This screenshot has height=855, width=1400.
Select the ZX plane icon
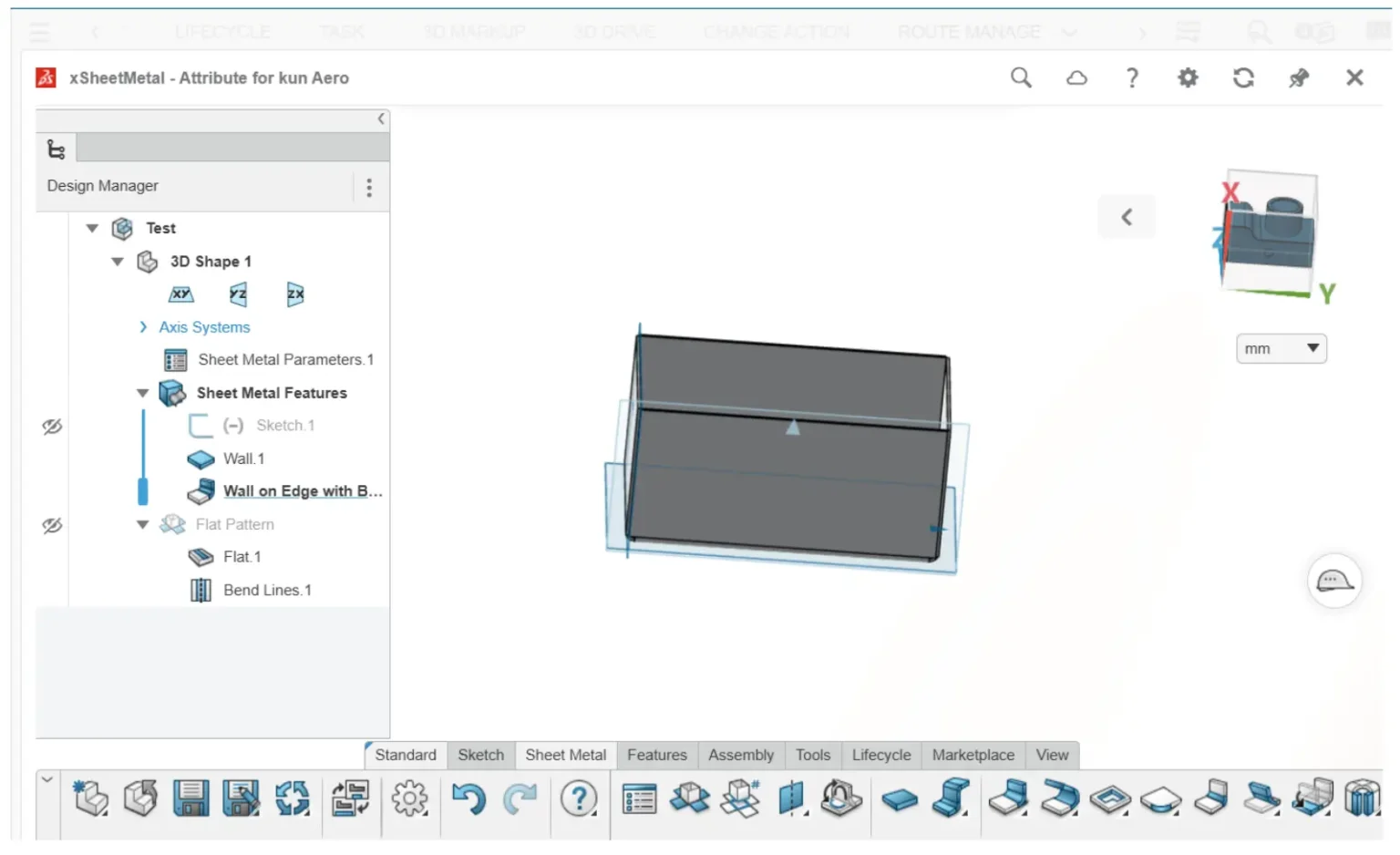[295, 294]
